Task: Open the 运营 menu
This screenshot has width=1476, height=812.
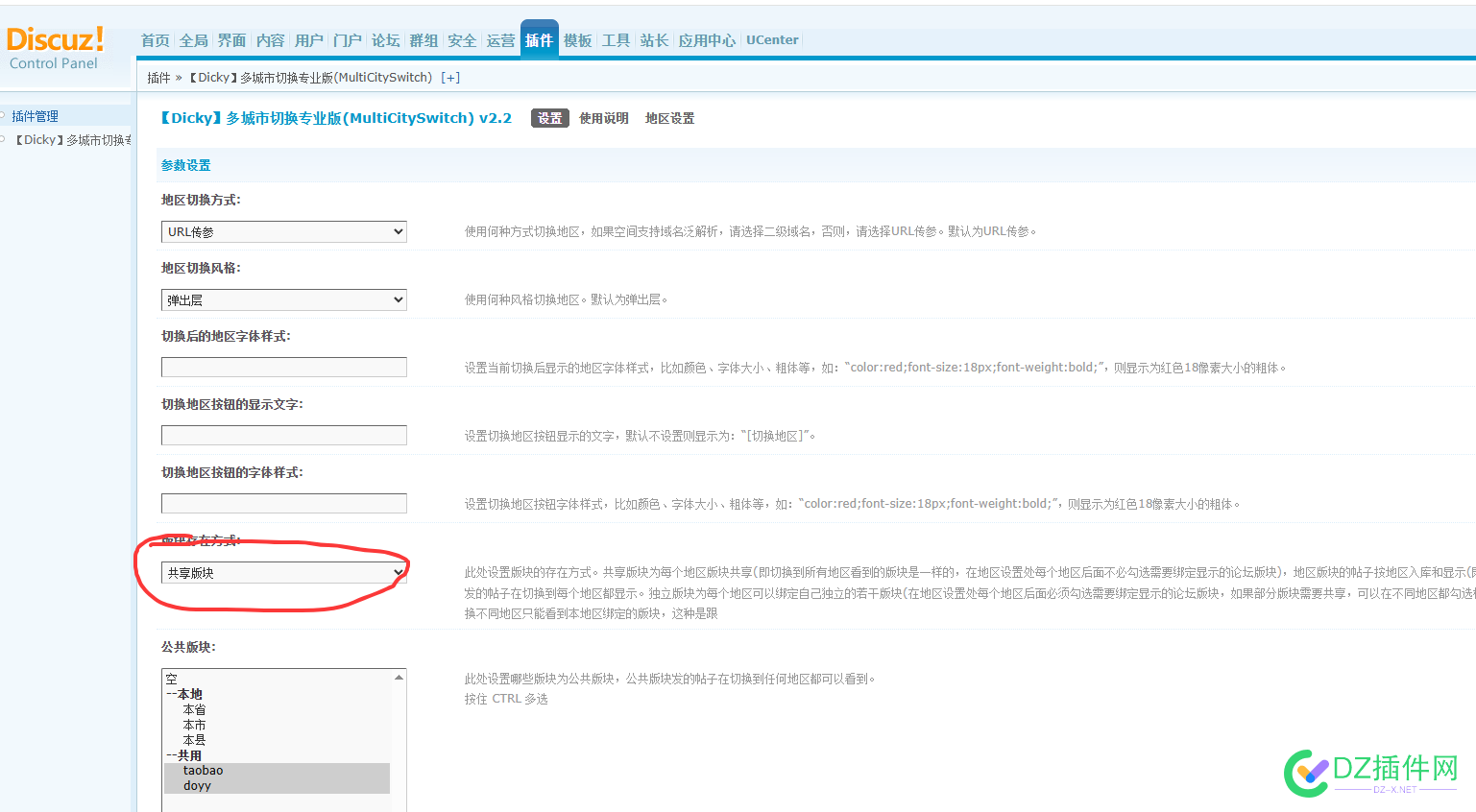Action: click(500, 40)
